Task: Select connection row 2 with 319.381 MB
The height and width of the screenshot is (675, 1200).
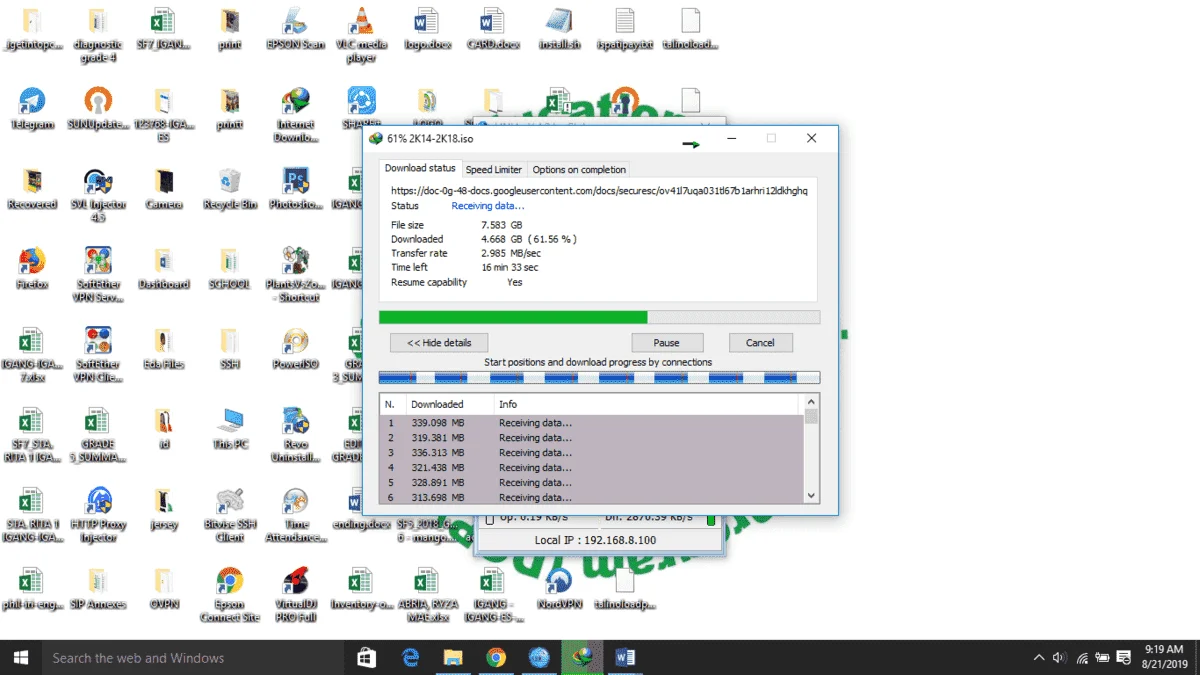Action: point(593,437)
